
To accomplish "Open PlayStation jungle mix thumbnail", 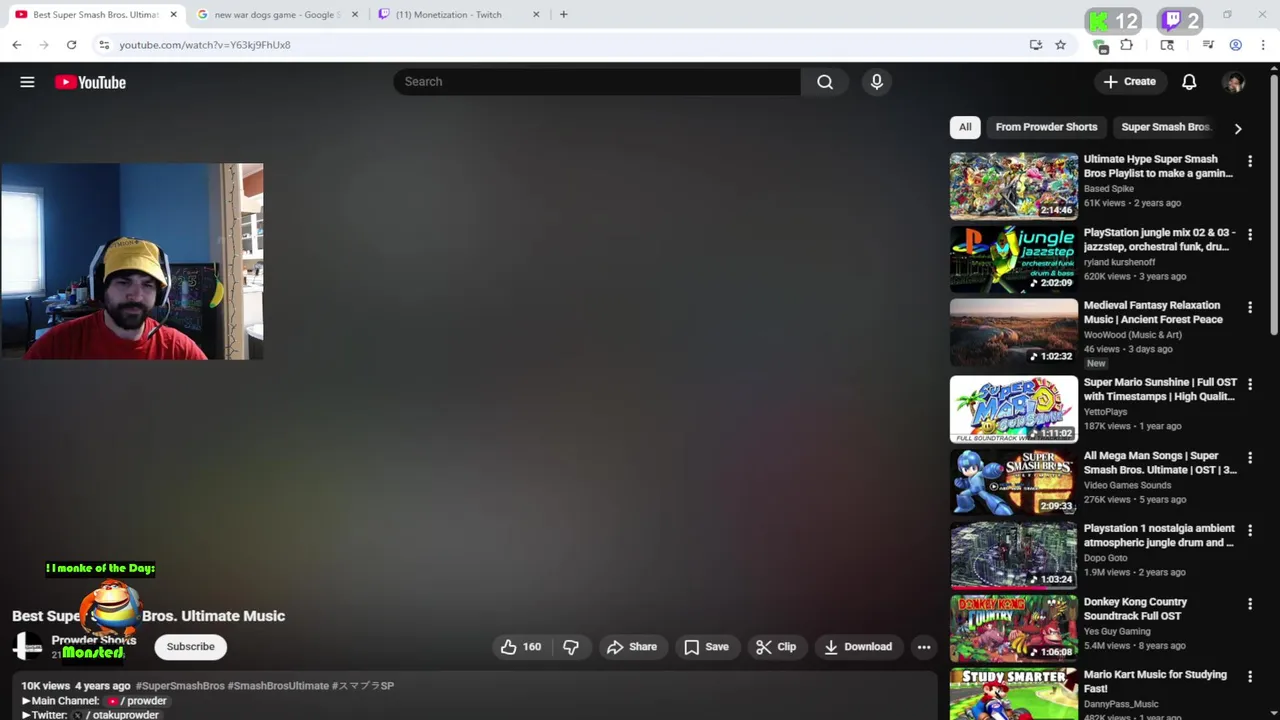I will pos(1014,259).
